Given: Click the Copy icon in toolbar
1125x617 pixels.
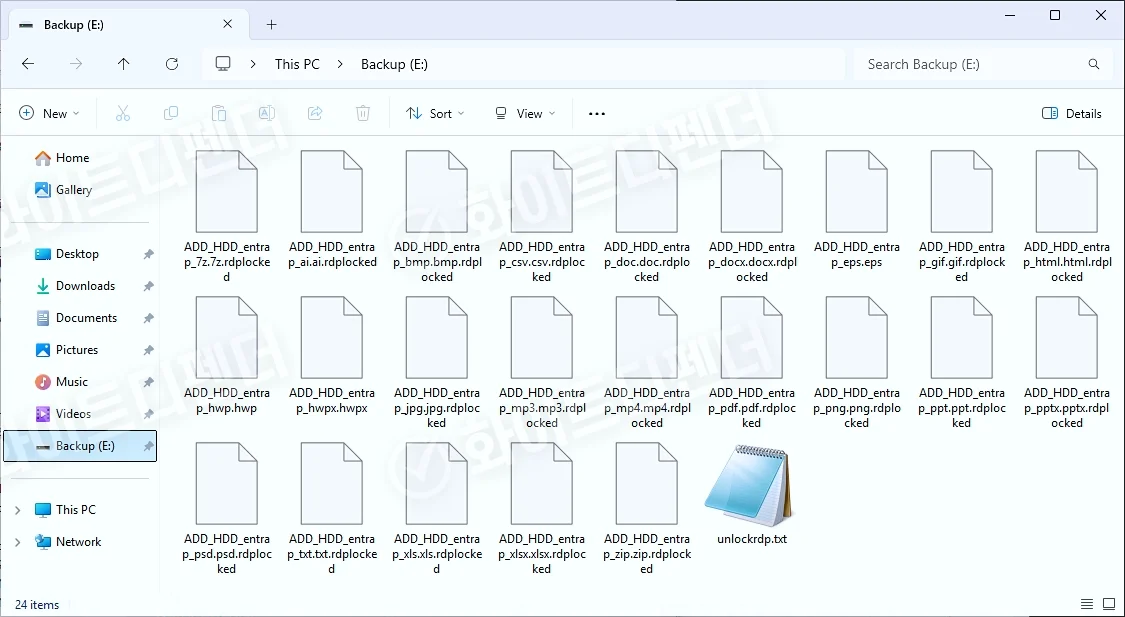Looking at the screenshot, I should tap(171, 114).
